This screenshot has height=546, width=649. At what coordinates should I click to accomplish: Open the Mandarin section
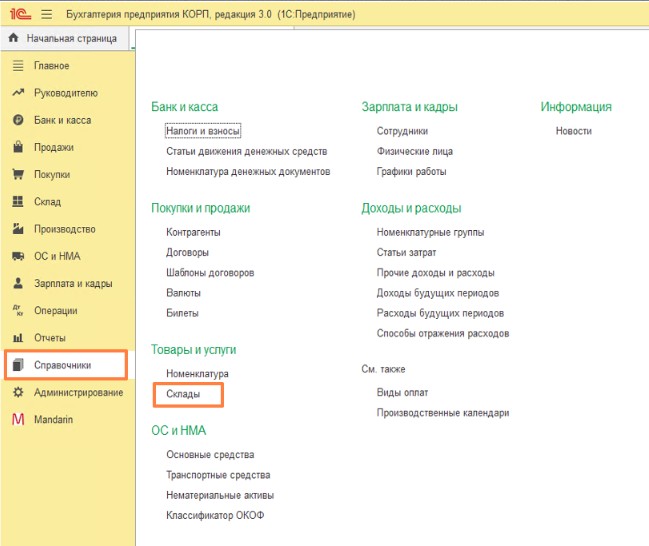[53, 419]
